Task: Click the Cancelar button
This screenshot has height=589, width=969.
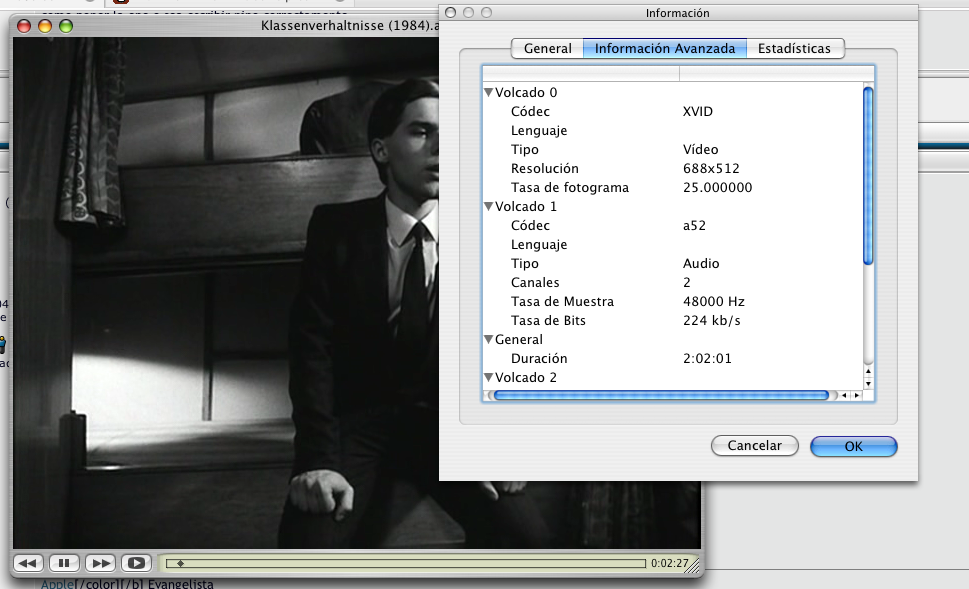Action: (755, 446)
